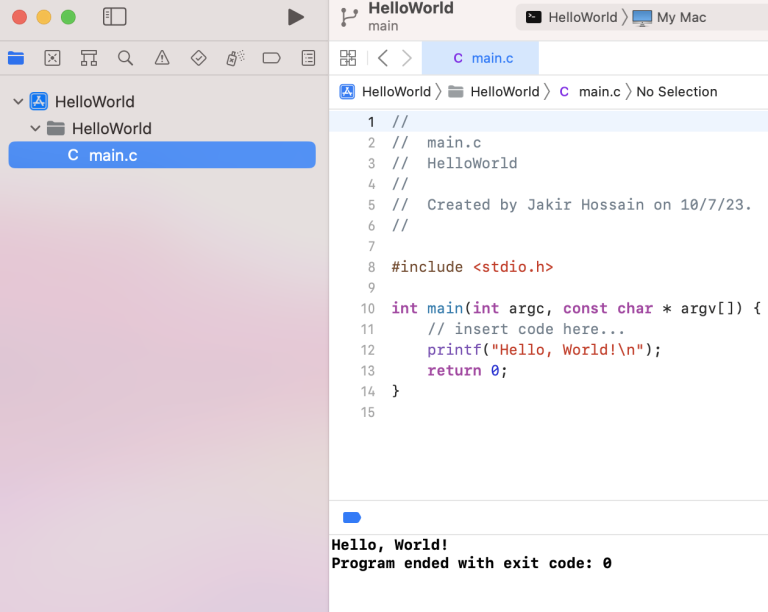Open the Report navigator
This screenshot has width=768, height=612.
point(308,58)
